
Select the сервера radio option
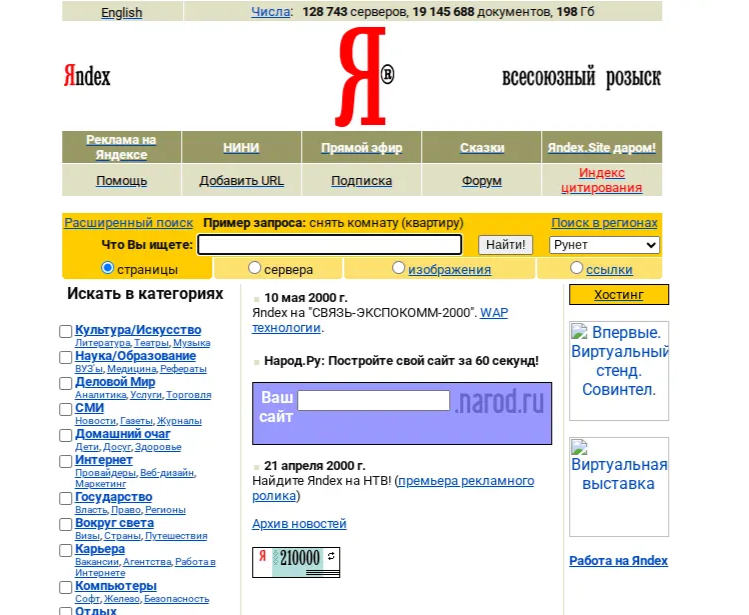click(x=255, y=268)
